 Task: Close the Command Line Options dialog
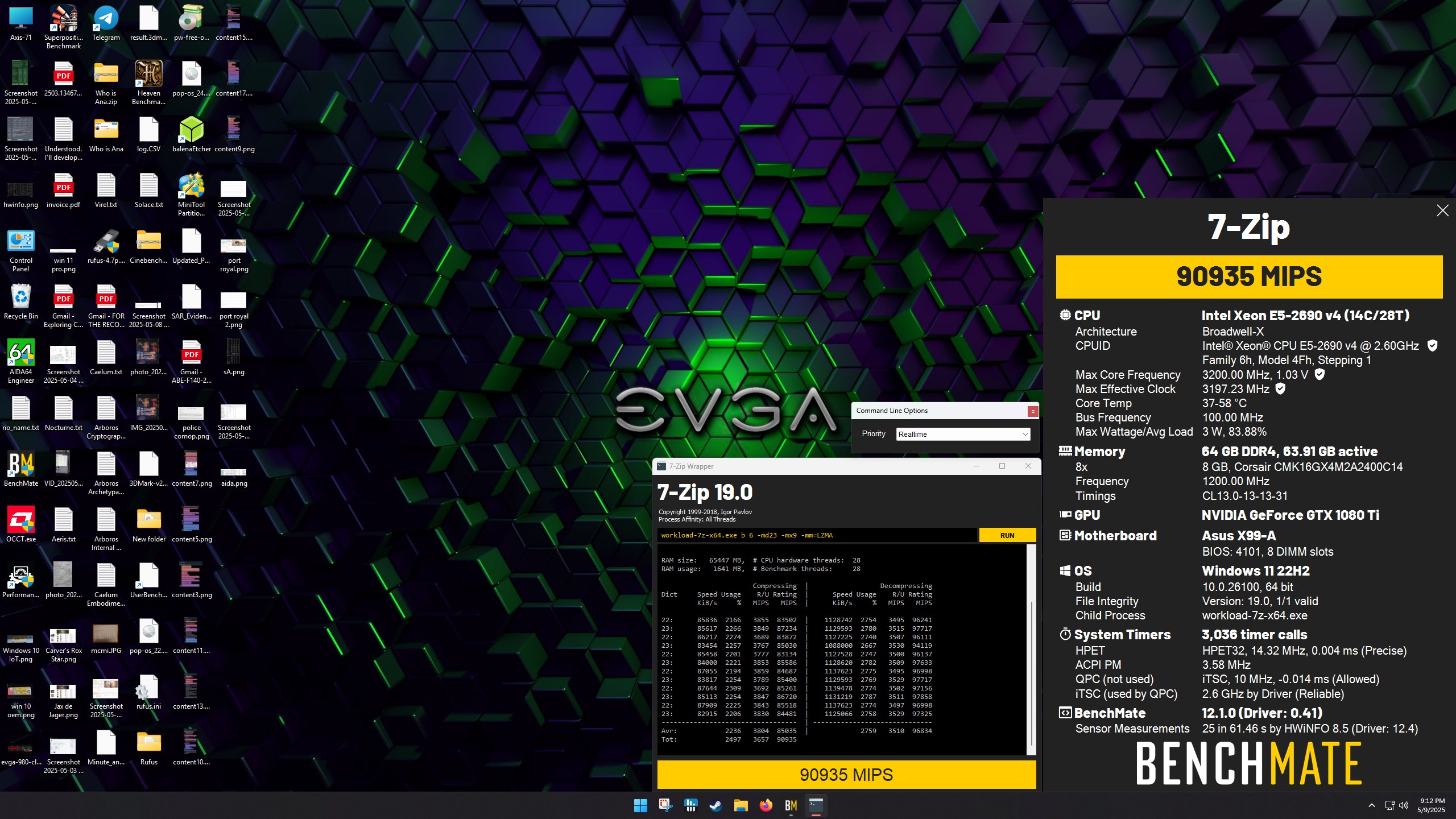click(x=1033, y=411)
